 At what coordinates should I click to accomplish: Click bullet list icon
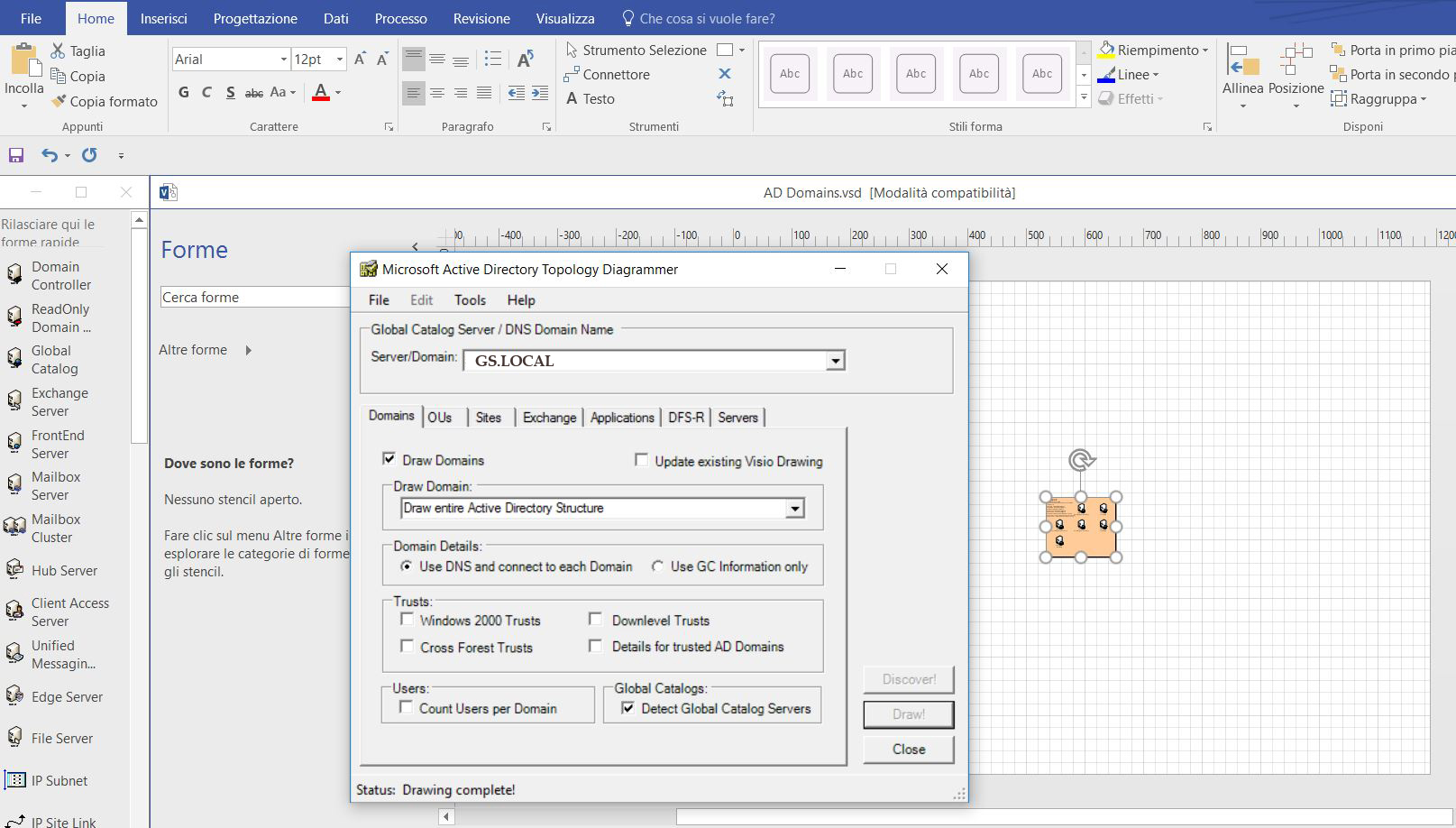pos(492,59)
